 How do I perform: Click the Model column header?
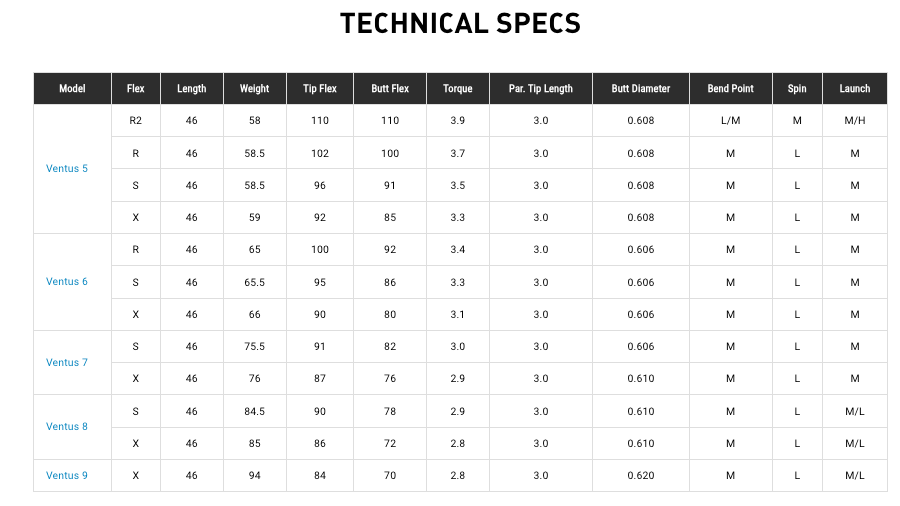[72, 88]
